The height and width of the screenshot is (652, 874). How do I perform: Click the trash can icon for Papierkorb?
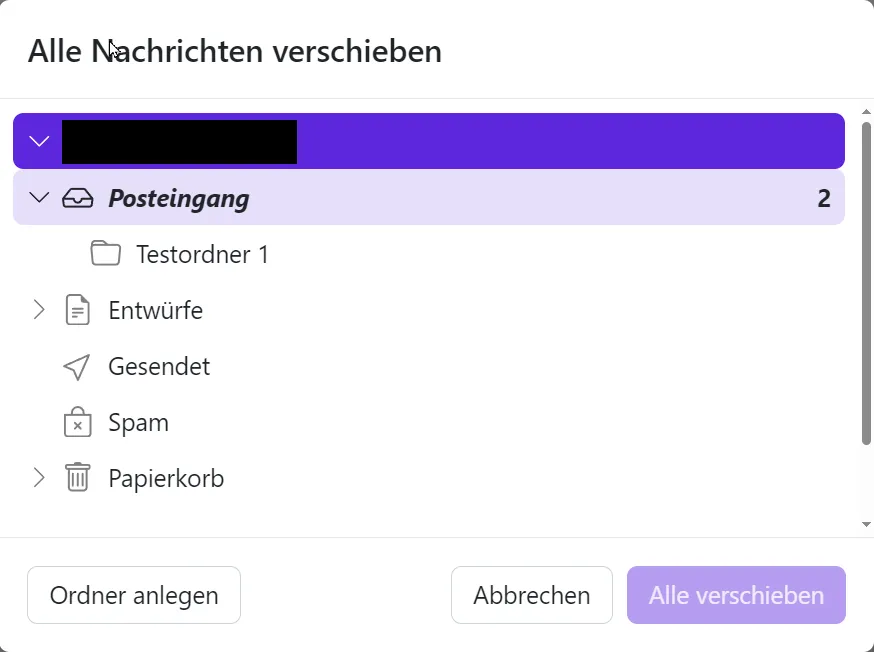click(77, 478)
